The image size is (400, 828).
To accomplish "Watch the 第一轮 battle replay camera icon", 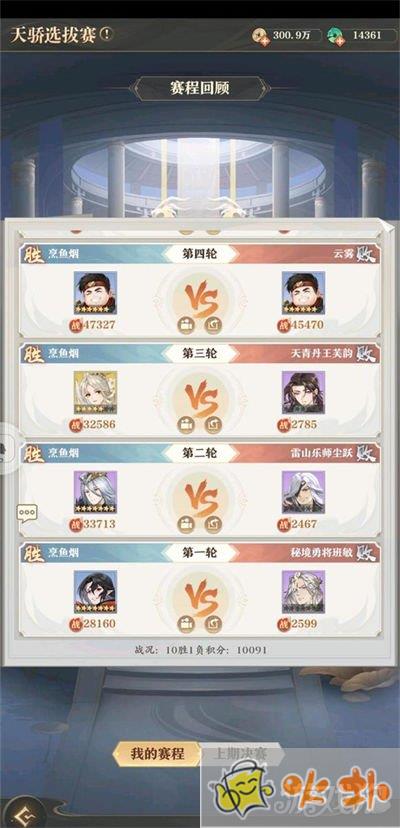I will tap(185, 624).
